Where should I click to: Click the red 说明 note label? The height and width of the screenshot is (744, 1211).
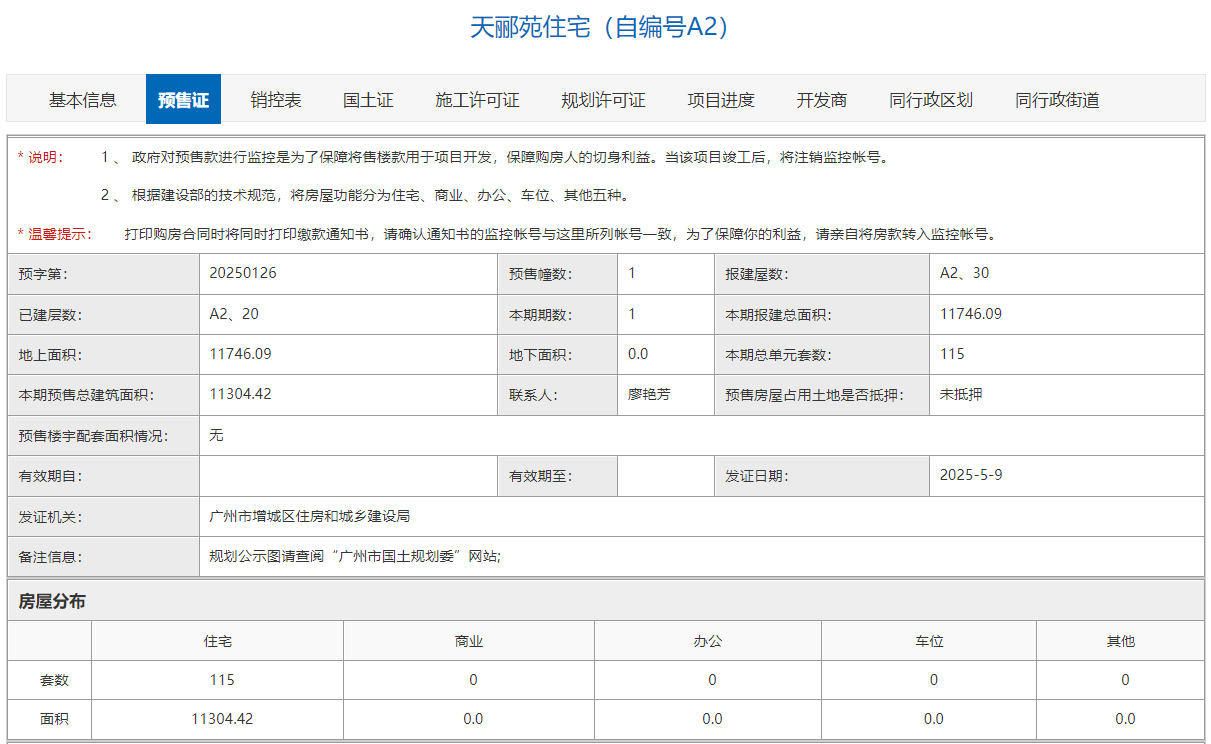pos(41,157)
